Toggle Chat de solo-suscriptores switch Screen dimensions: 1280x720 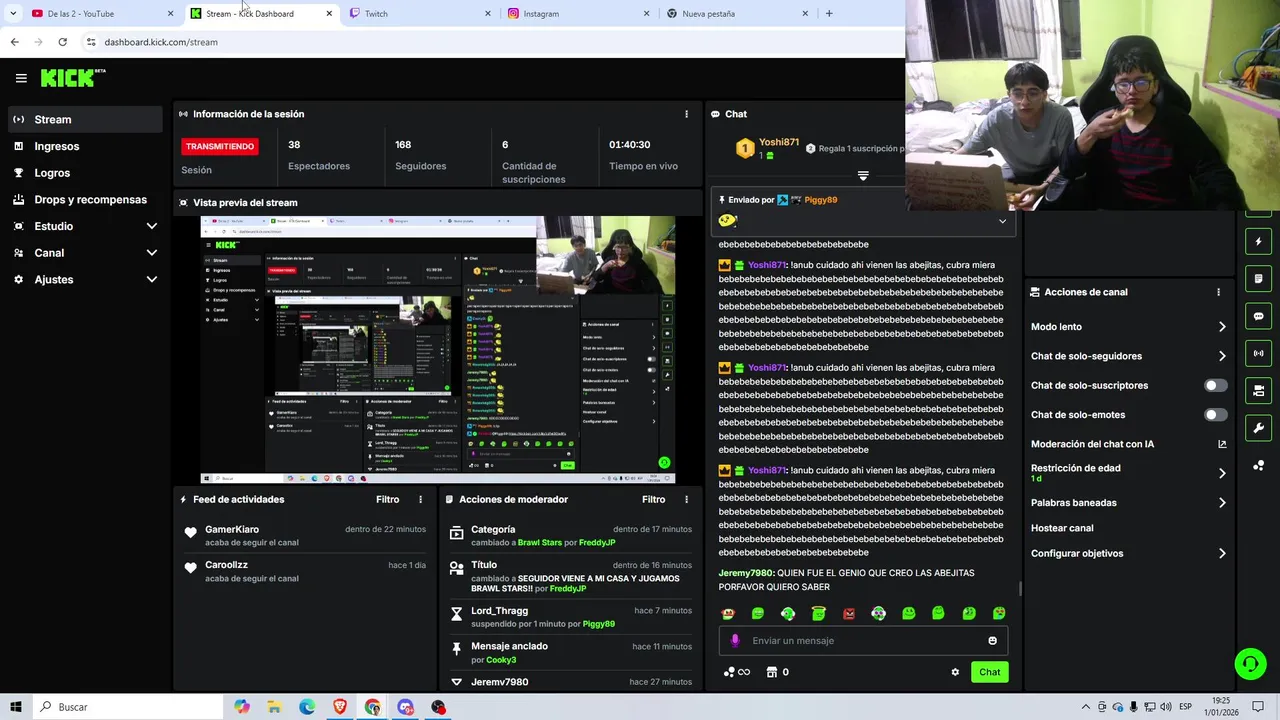pos(1215,385)
